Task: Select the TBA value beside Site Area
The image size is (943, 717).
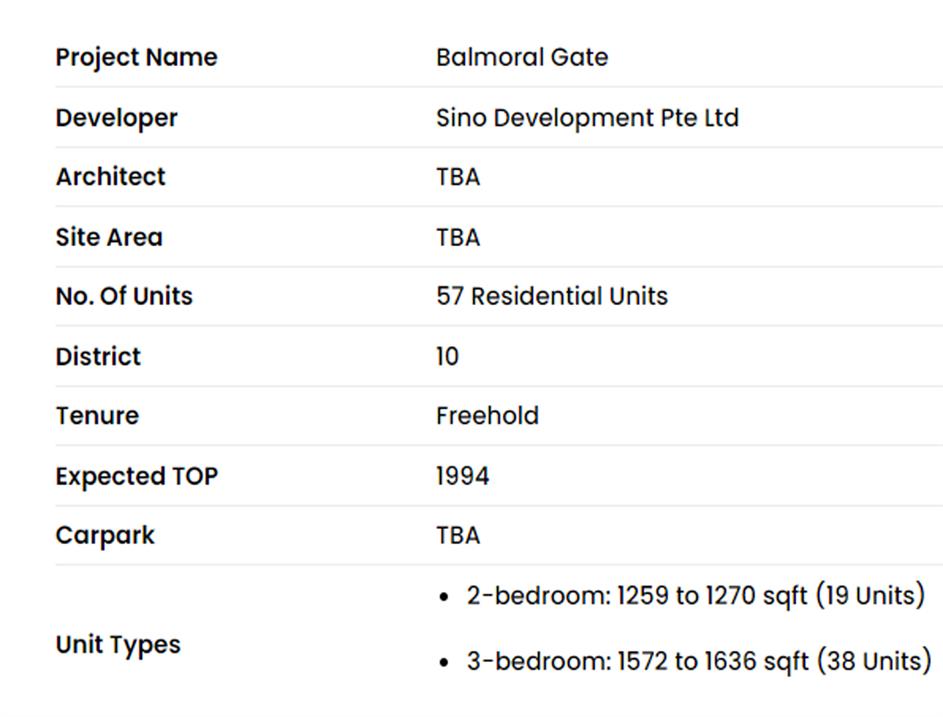Action: click(x=458, y=237)
